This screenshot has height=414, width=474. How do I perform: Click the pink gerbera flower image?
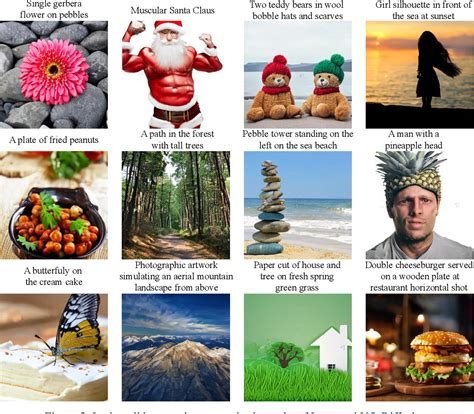pyautogui.click(x=54, y=75)
